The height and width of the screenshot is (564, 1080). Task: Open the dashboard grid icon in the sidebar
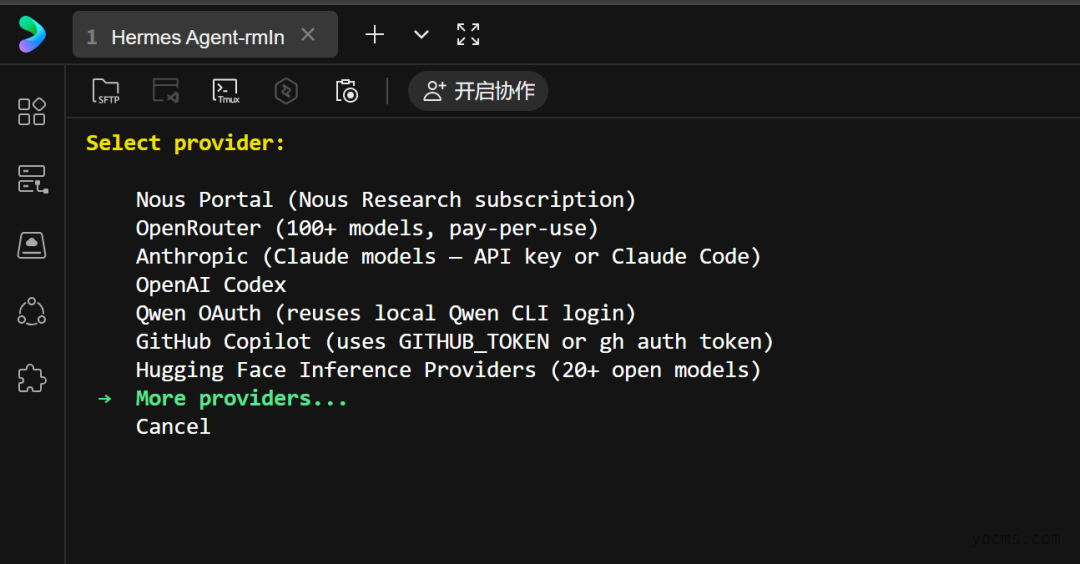[32, 111]
